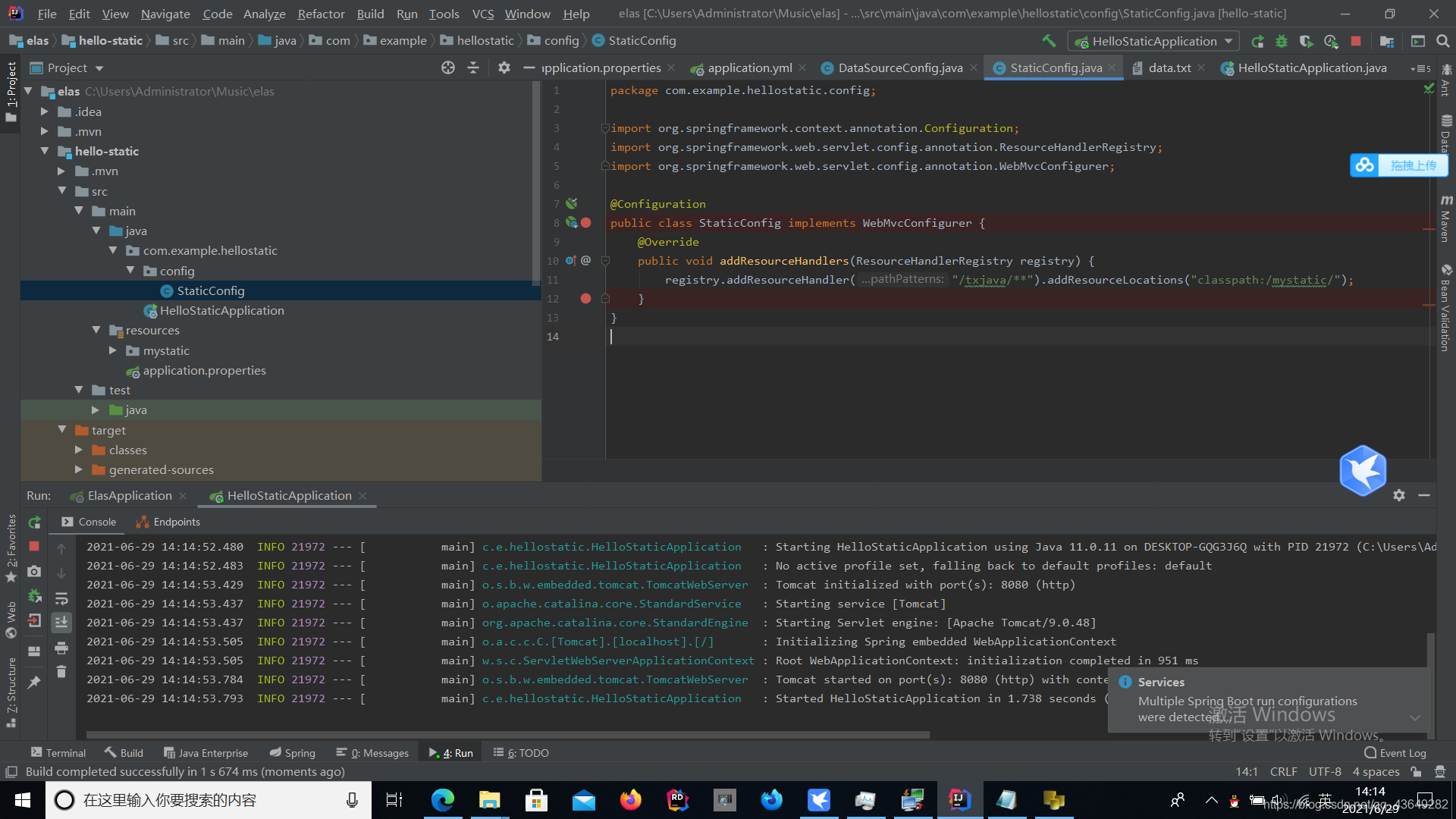Open the Refactor menu
This screenshot has height=819, width=1456.
(321, 14)
